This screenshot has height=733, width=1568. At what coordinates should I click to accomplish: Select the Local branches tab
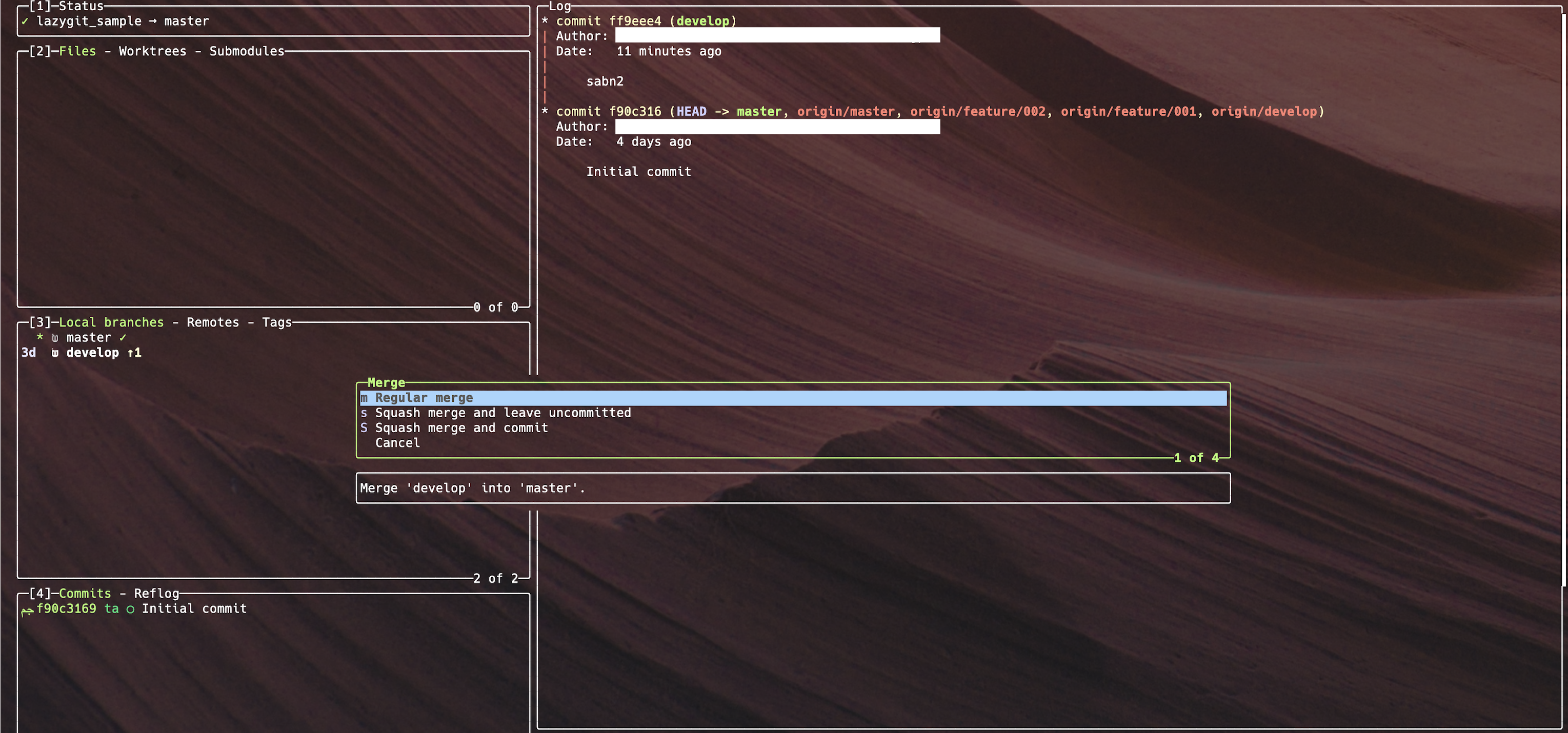pos(111,322)
